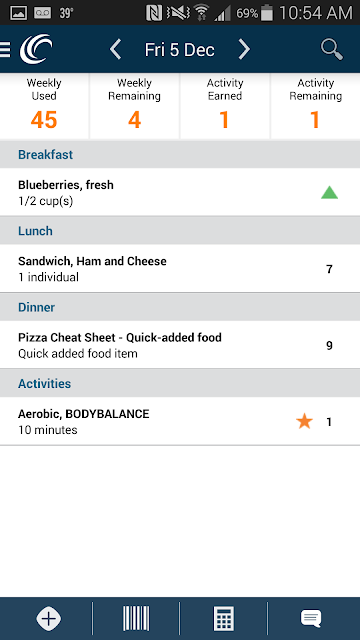Select the Breakfast section header
This screenshot has height=640, width=360.
click(180, 154)
